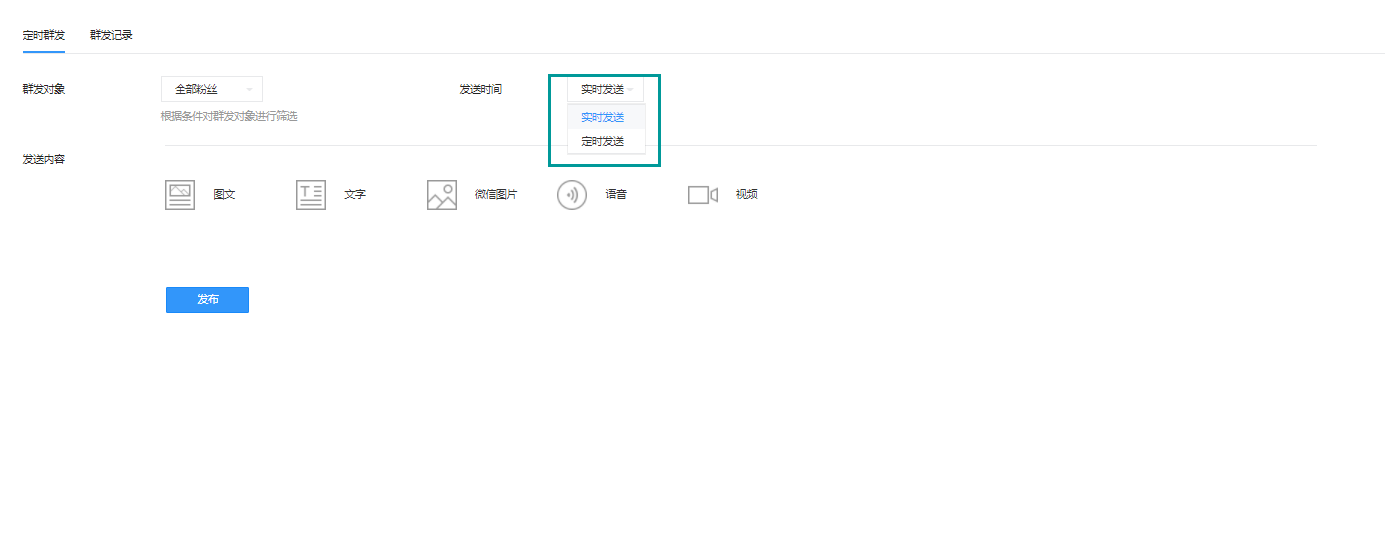The width and height of the screenshot is (1385, 540).
Task: Click the 视频 label text
Action: click(747, 194)
